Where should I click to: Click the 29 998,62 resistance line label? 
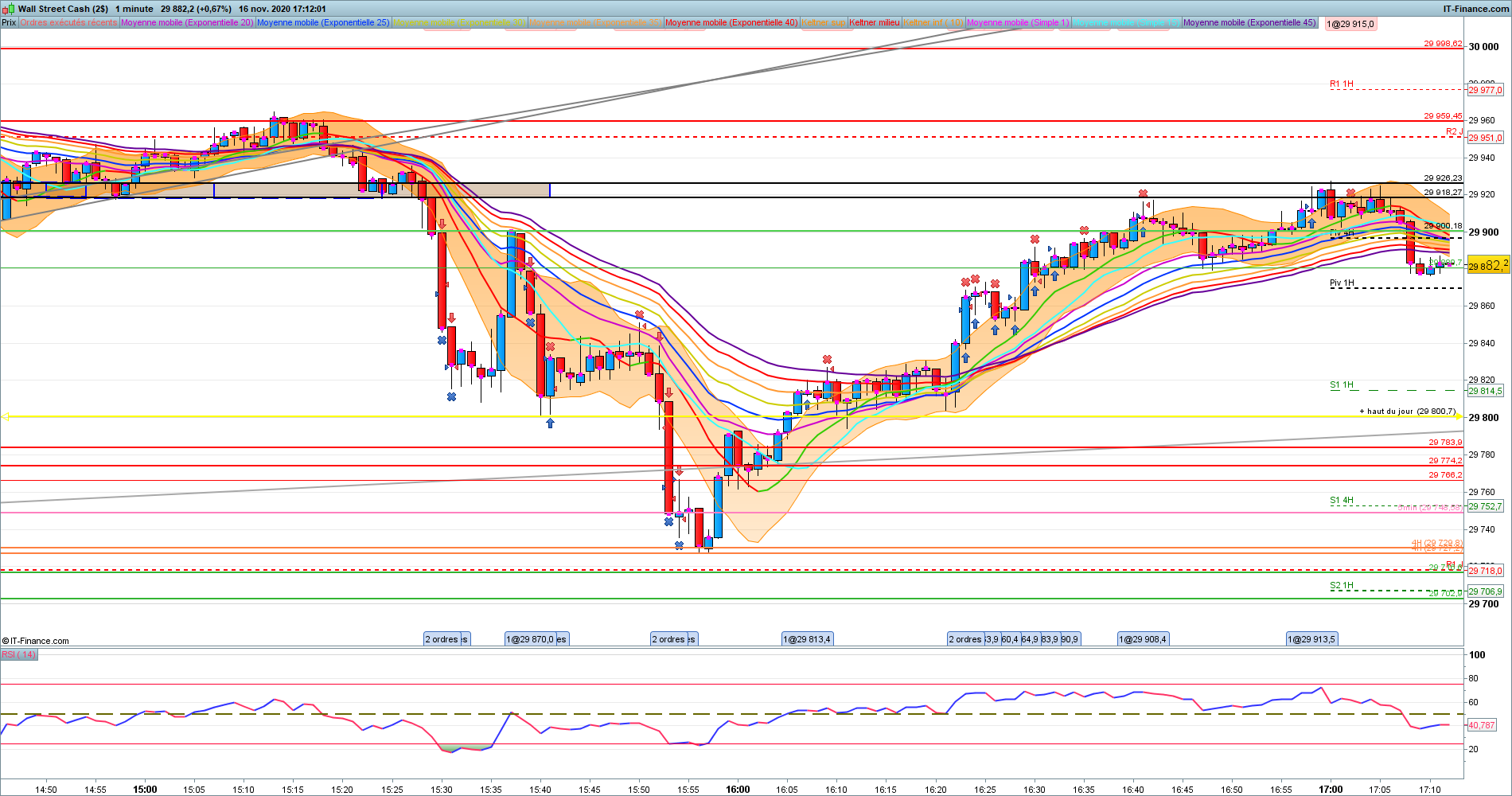click(1443, 44)
